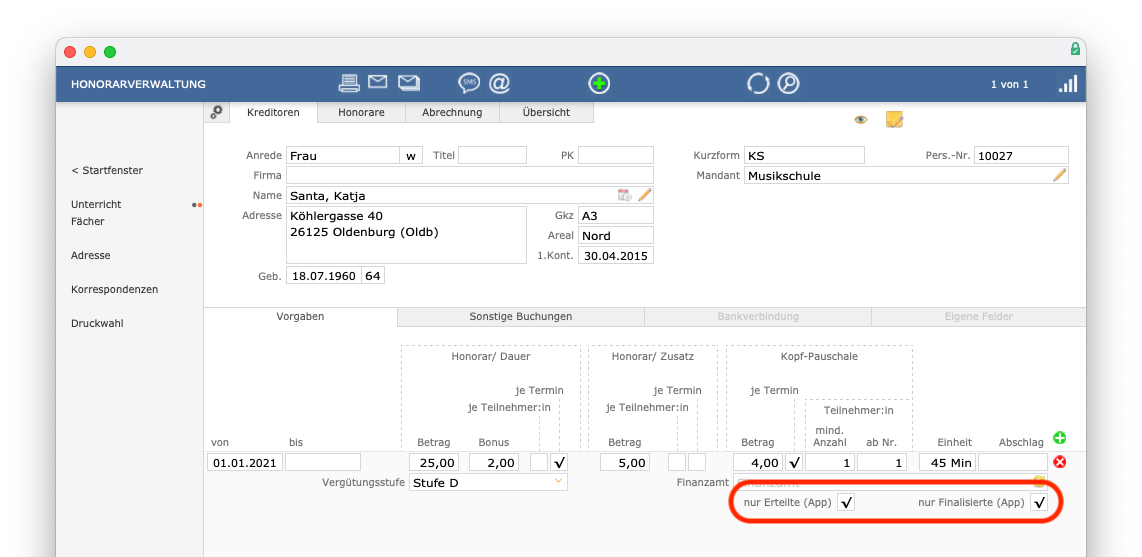The image size is (1142, 557).
Task: Click the Firma input field
Action: pyautogui.click(x=470, y=175)
